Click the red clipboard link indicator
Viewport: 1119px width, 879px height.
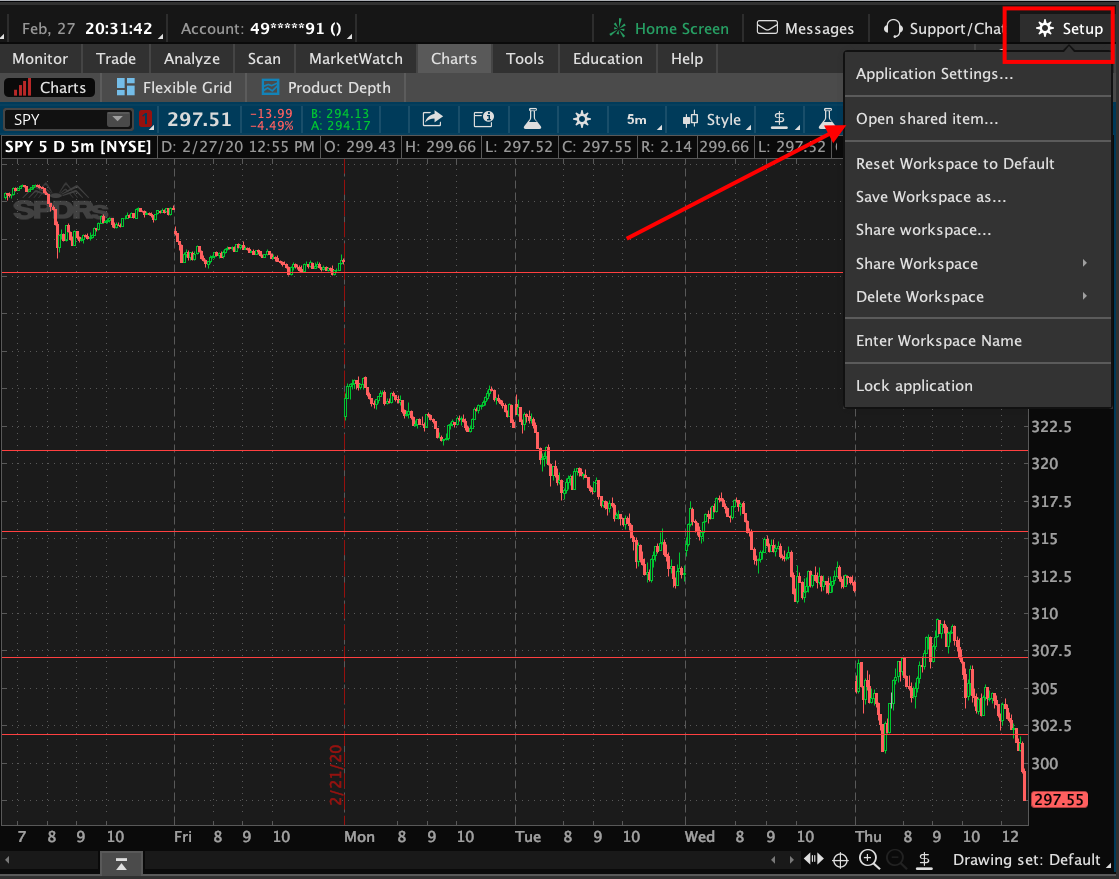(147, 120)
